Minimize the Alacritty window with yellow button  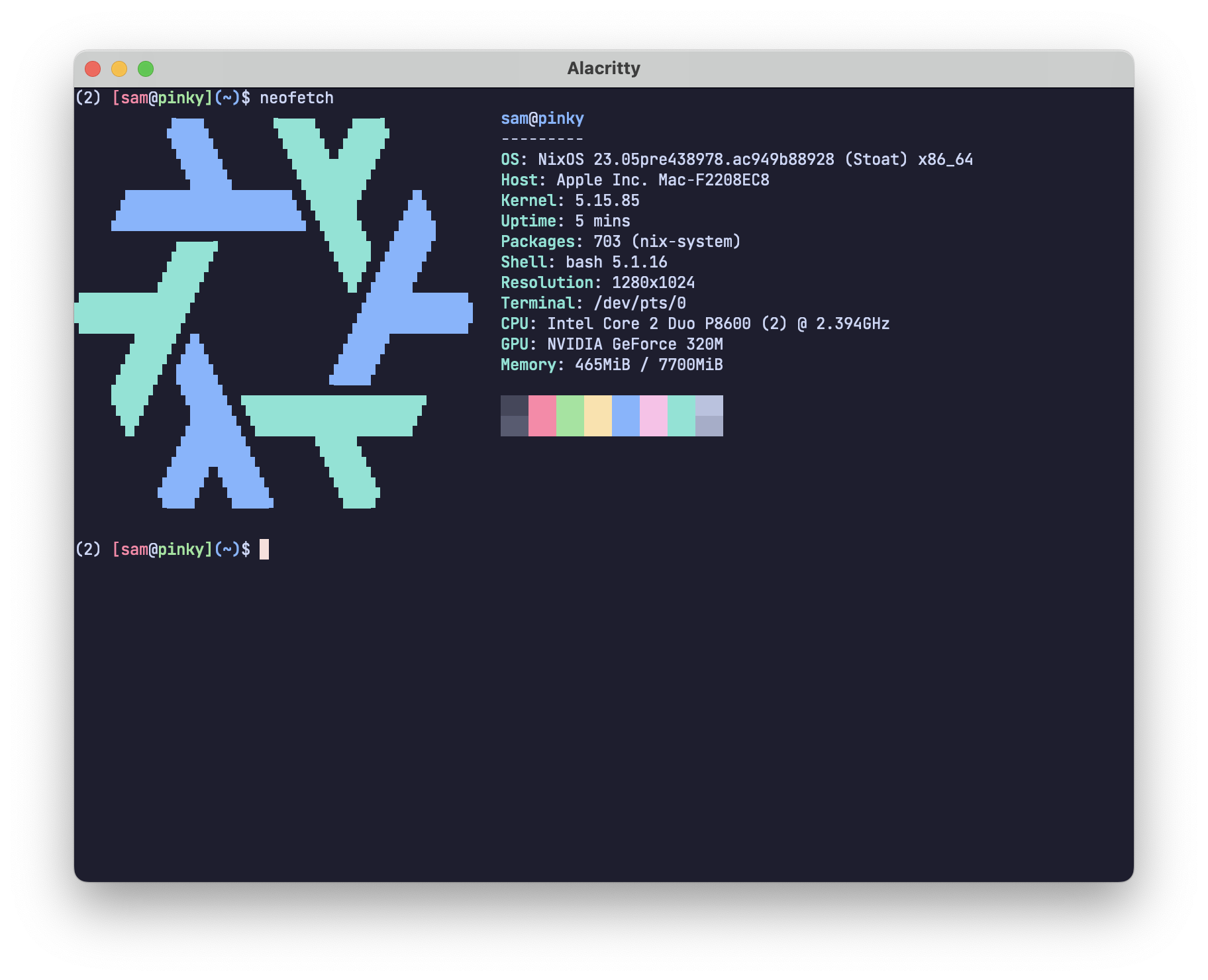click(x=119, y=69)
